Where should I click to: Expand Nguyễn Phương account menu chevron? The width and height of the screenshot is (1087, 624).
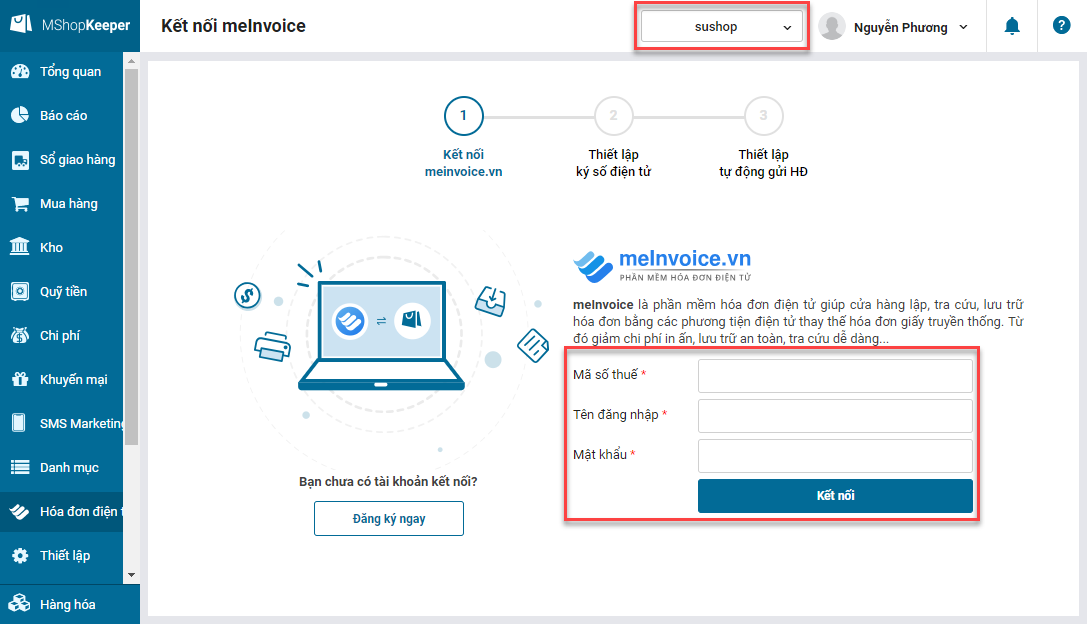pyautogui.click(x=964, y=27)
